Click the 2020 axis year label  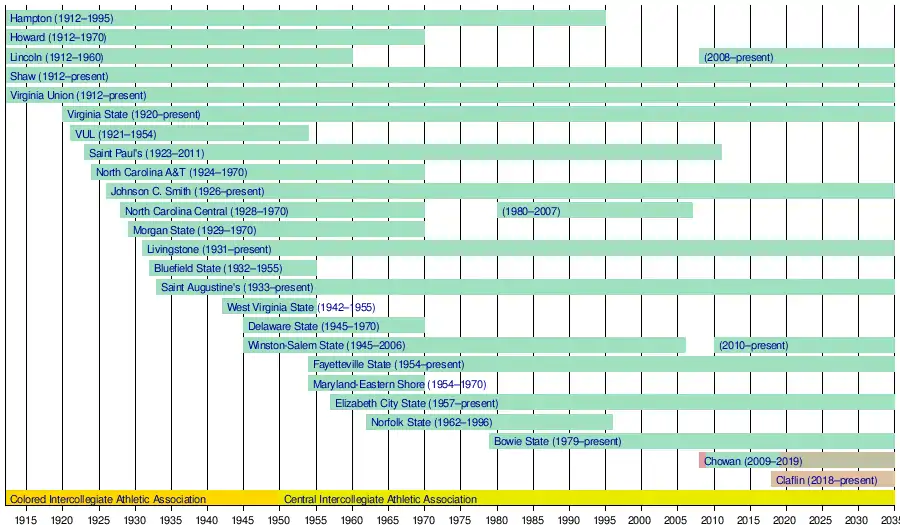coord(786,519)
